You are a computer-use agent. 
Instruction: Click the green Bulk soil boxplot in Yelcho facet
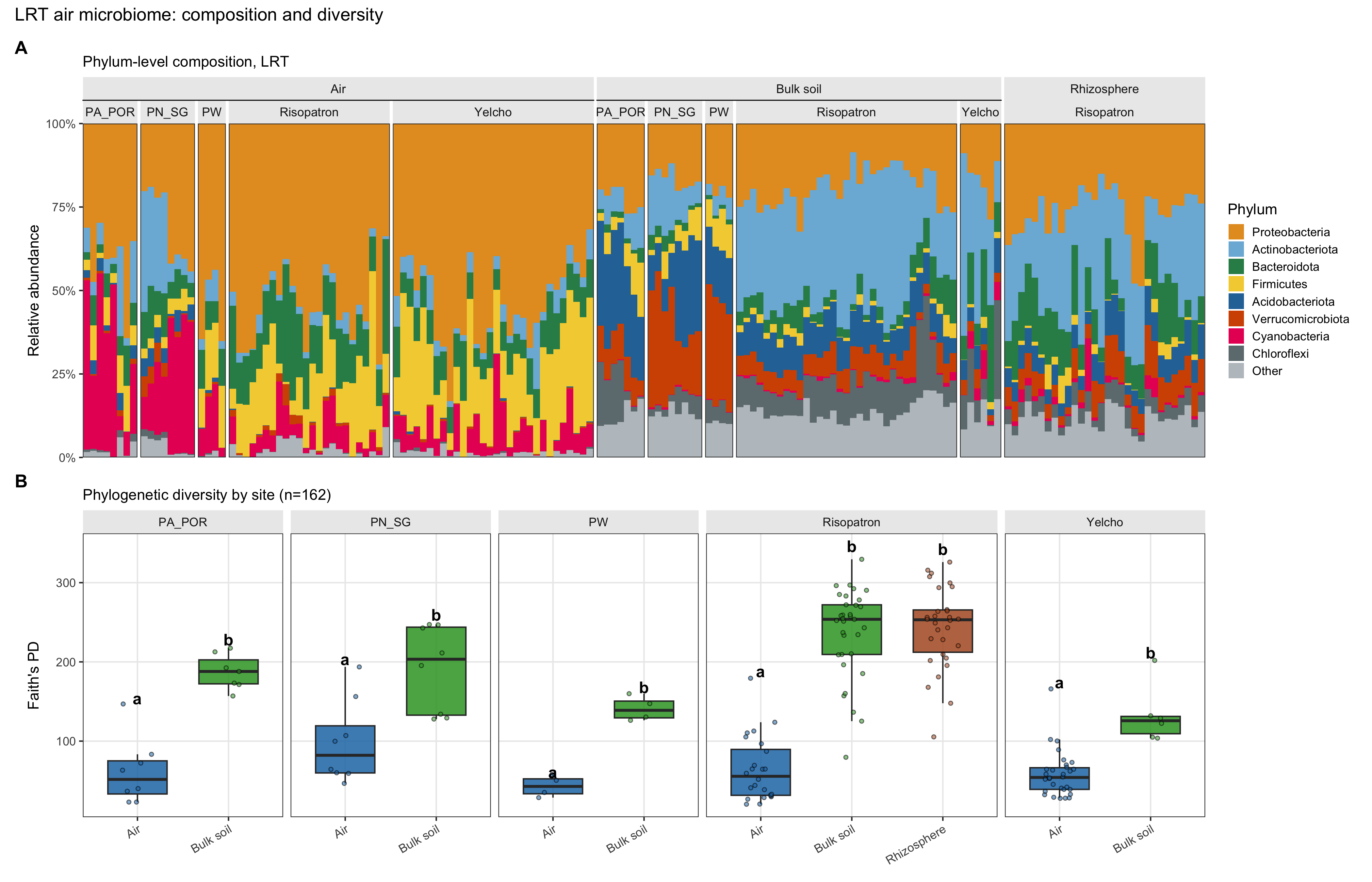[1151, 725]
